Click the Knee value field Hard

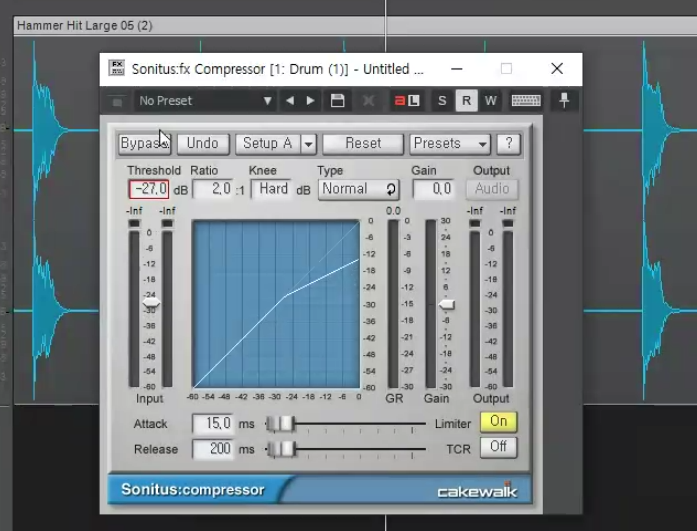point(272,189)
